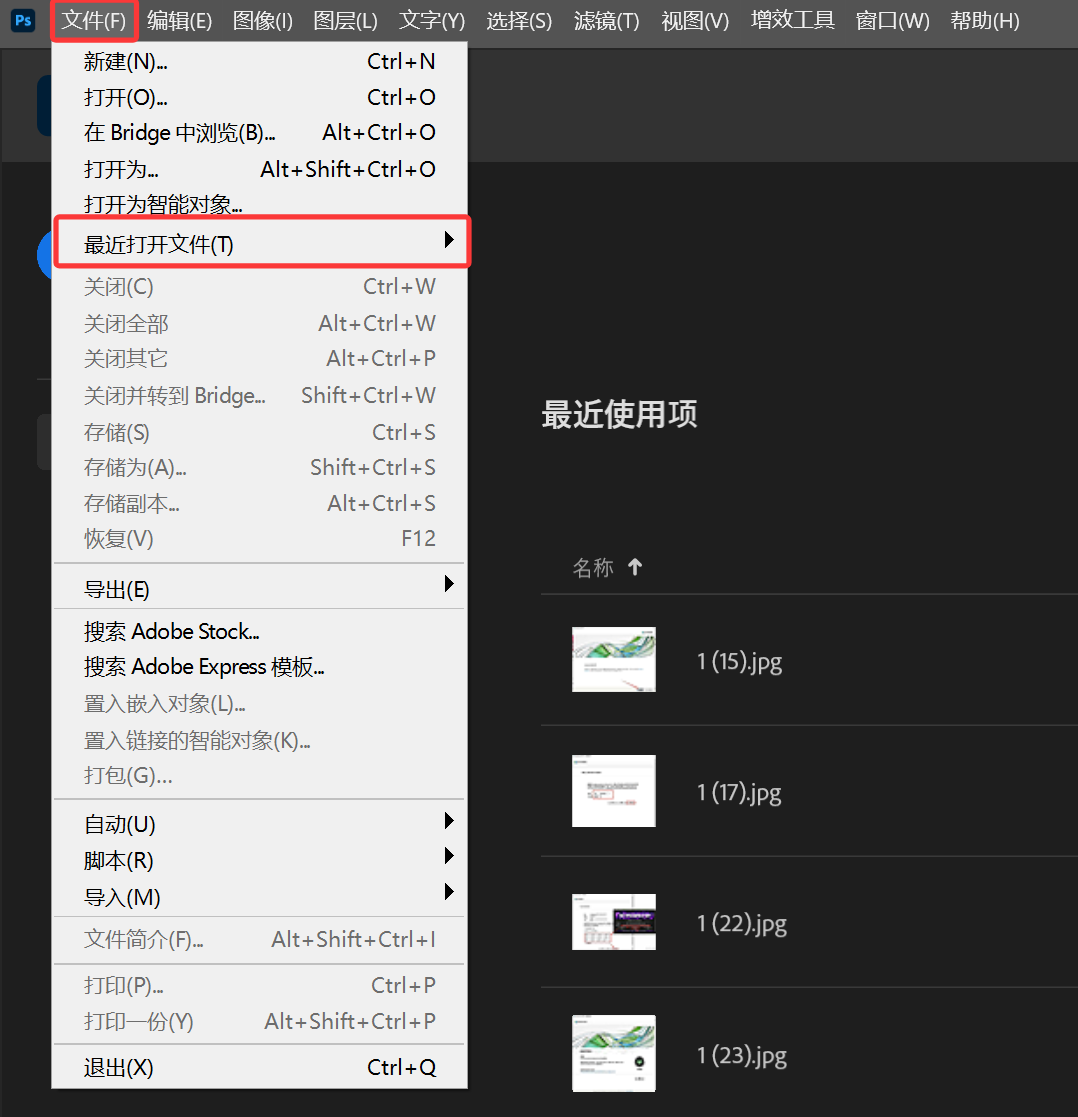Choose 搜索 Adobe Stock... entry

[259, 631]
